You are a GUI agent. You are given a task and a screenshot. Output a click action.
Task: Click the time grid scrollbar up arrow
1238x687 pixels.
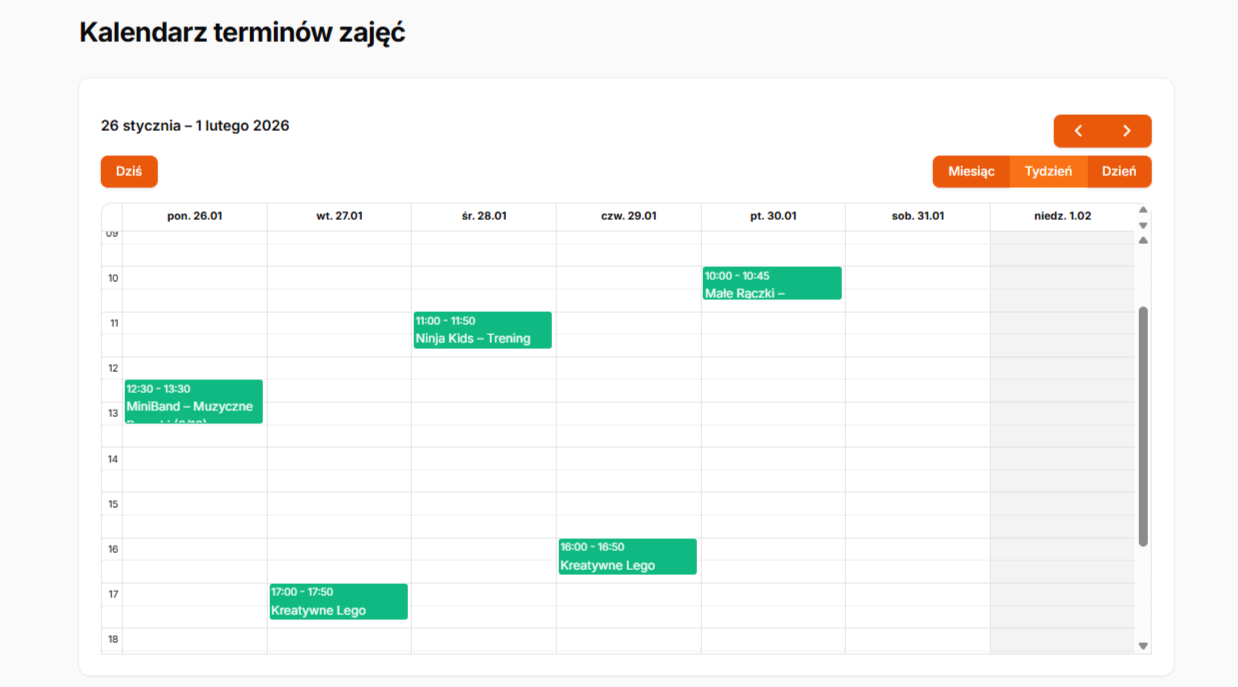click(x=1143, y=240)
